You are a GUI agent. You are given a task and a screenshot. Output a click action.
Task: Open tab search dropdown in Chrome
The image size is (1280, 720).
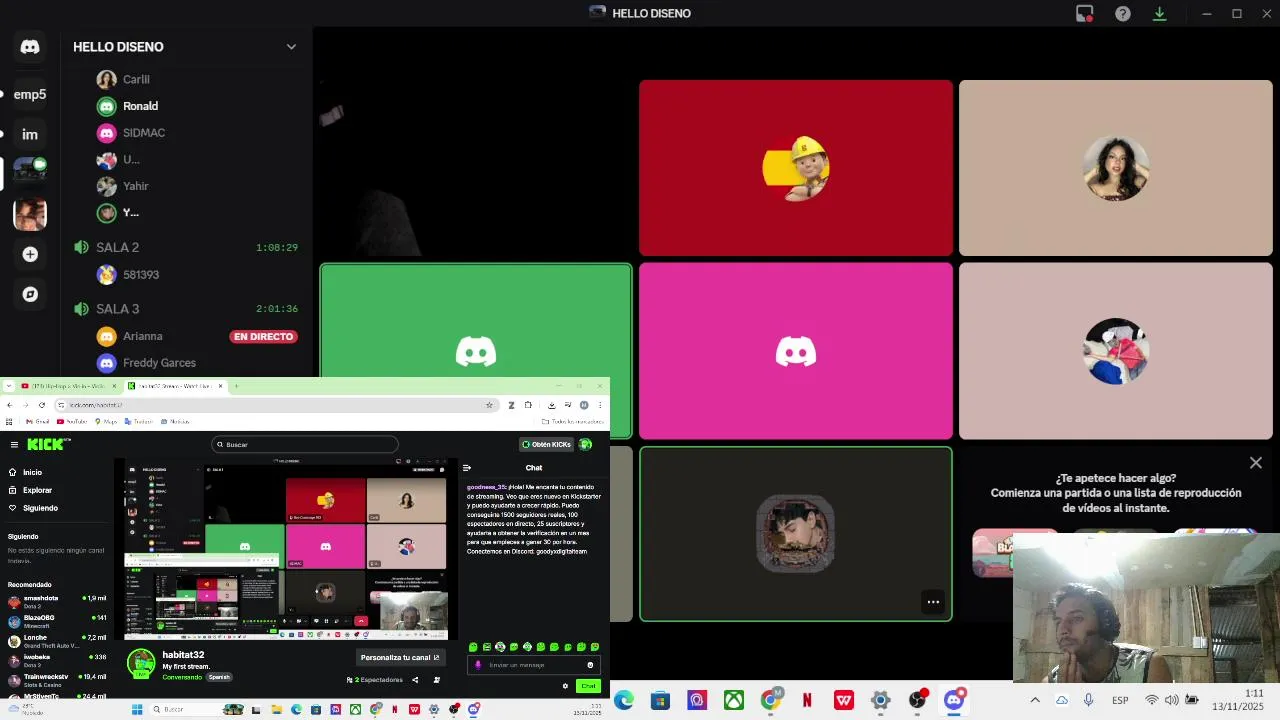click(x=9, y=386)
